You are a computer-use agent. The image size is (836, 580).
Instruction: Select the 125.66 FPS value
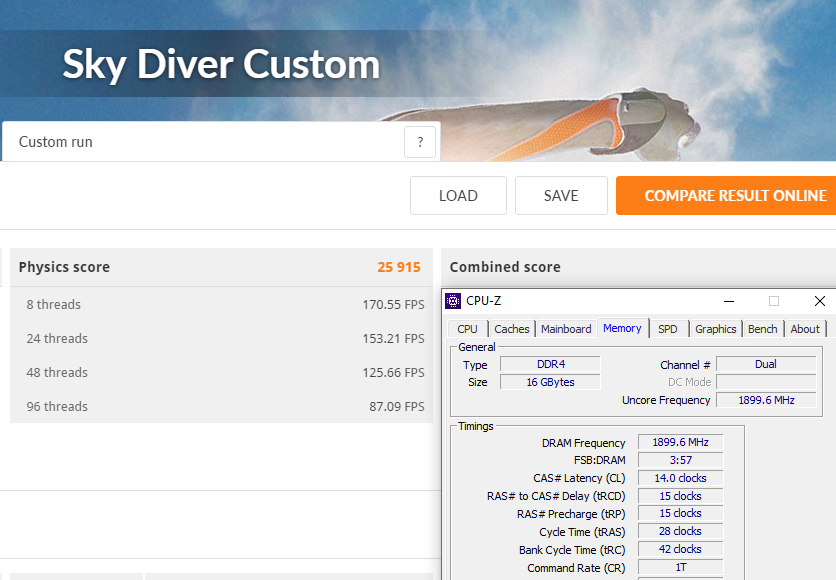(x=393, y=373)
